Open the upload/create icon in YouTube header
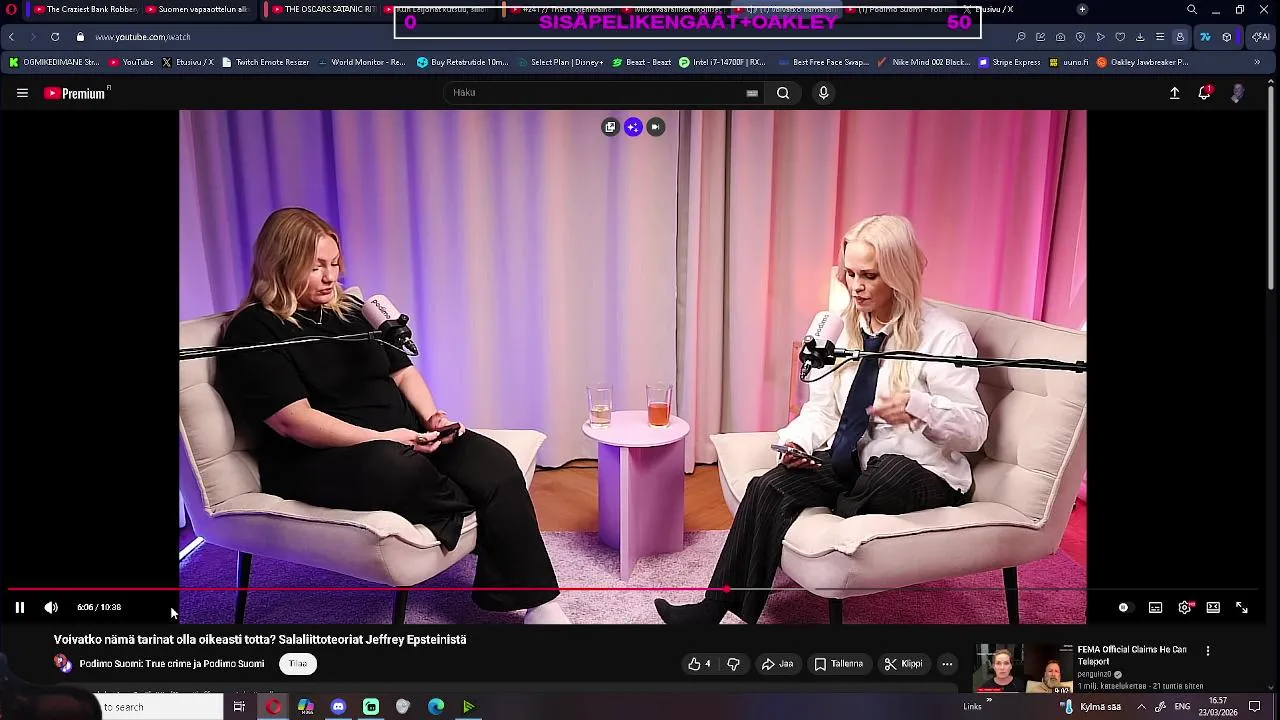 click(x=1175, y=93)
